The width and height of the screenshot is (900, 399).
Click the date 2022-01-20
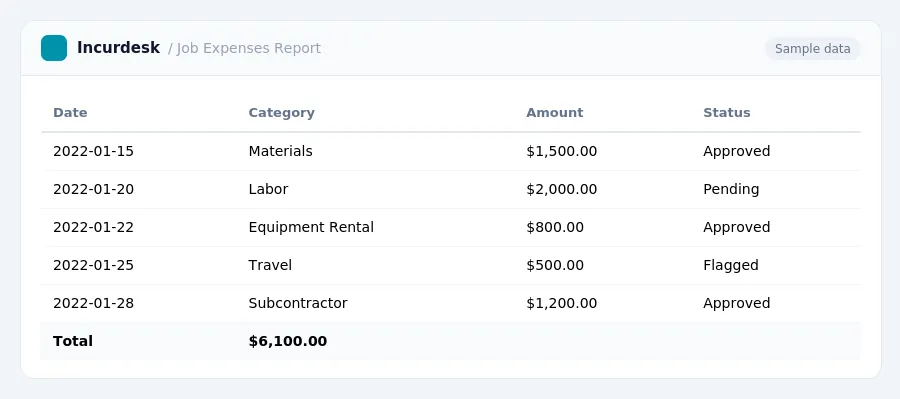click(93, 189)
